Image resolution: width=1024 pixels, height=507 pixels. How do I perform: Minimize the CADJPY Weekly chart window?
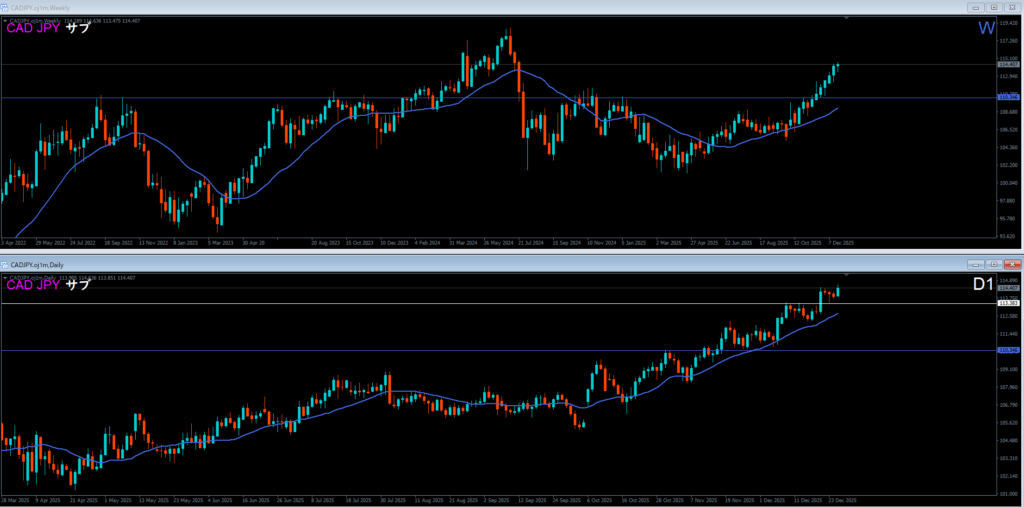pyautogui.click(x=975, y=8)
